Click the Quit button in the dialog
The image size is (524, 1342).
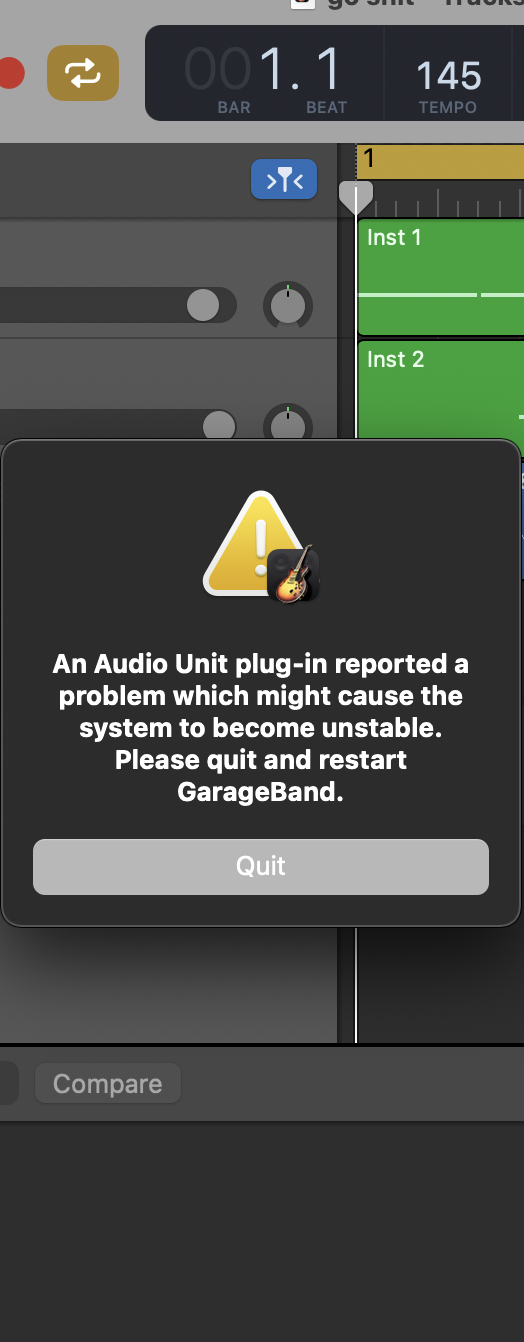[x=261, y=866]
